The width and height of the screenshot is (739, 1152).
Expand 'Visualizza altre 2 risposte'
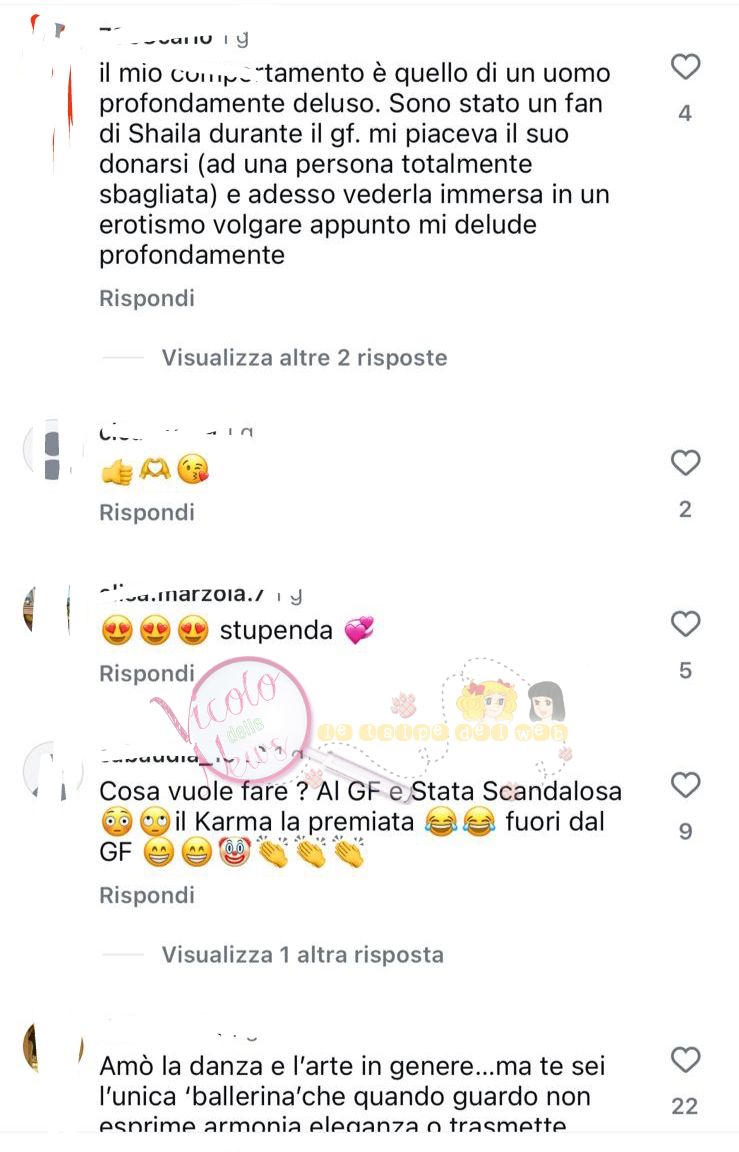click(x=304, y=358)
